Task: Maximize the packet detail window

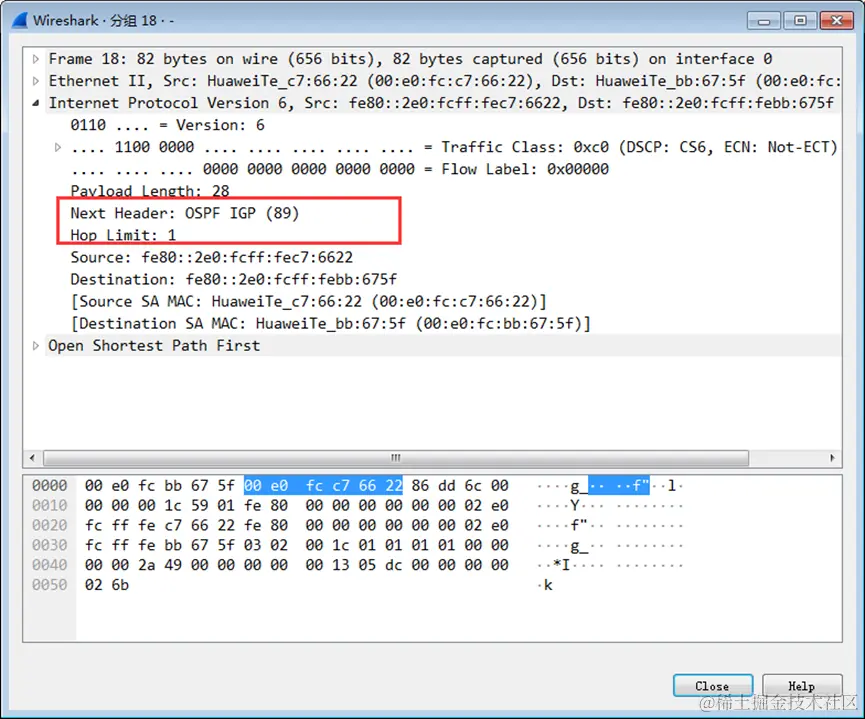Action: pyautogui.click(x=800, y=21)
